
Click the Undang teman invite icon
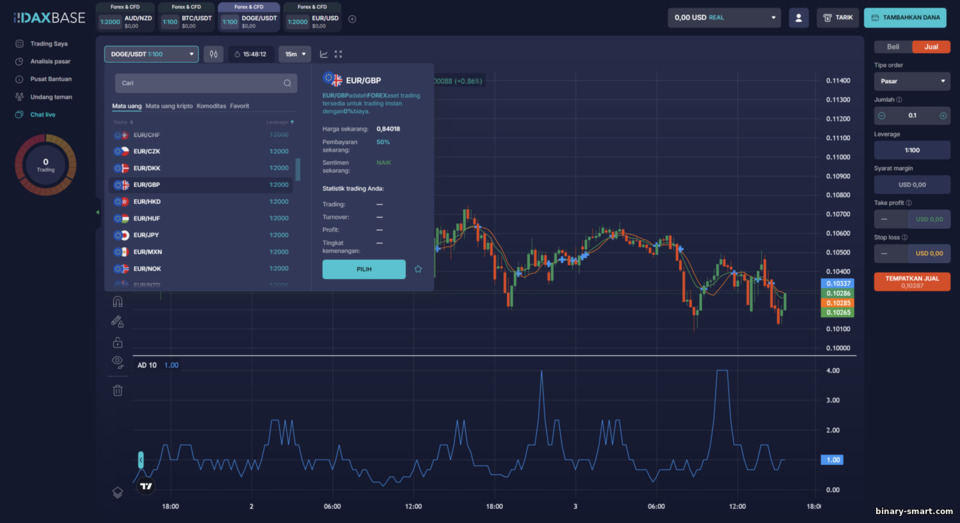(x=19, y=97)
